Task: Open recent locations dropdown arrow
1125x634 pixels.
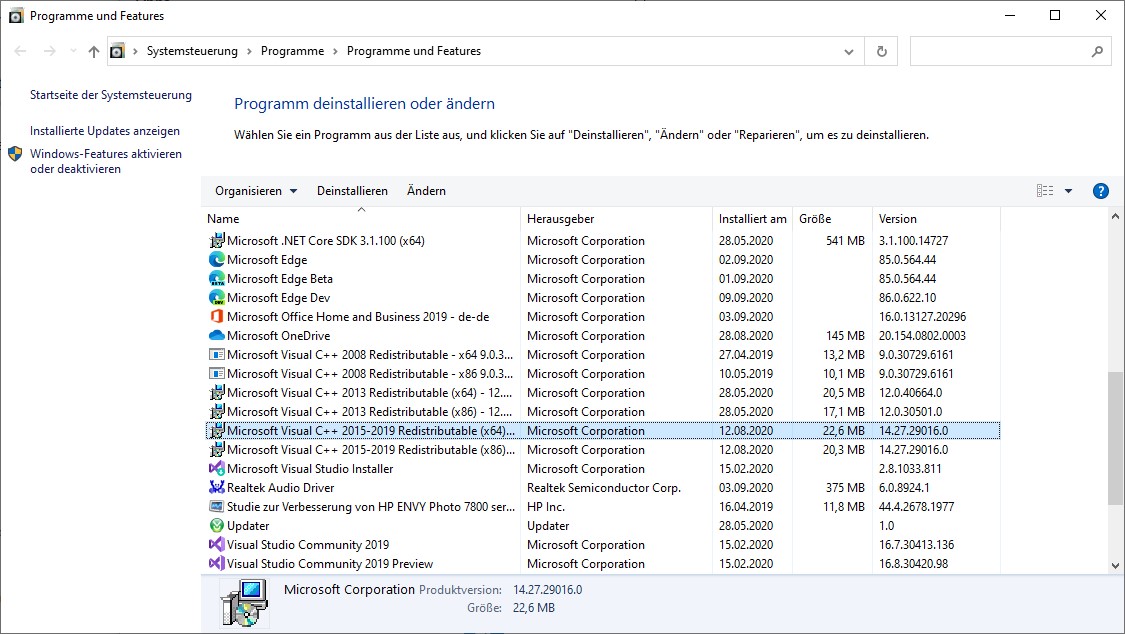Action: click(x=73, y=52)
